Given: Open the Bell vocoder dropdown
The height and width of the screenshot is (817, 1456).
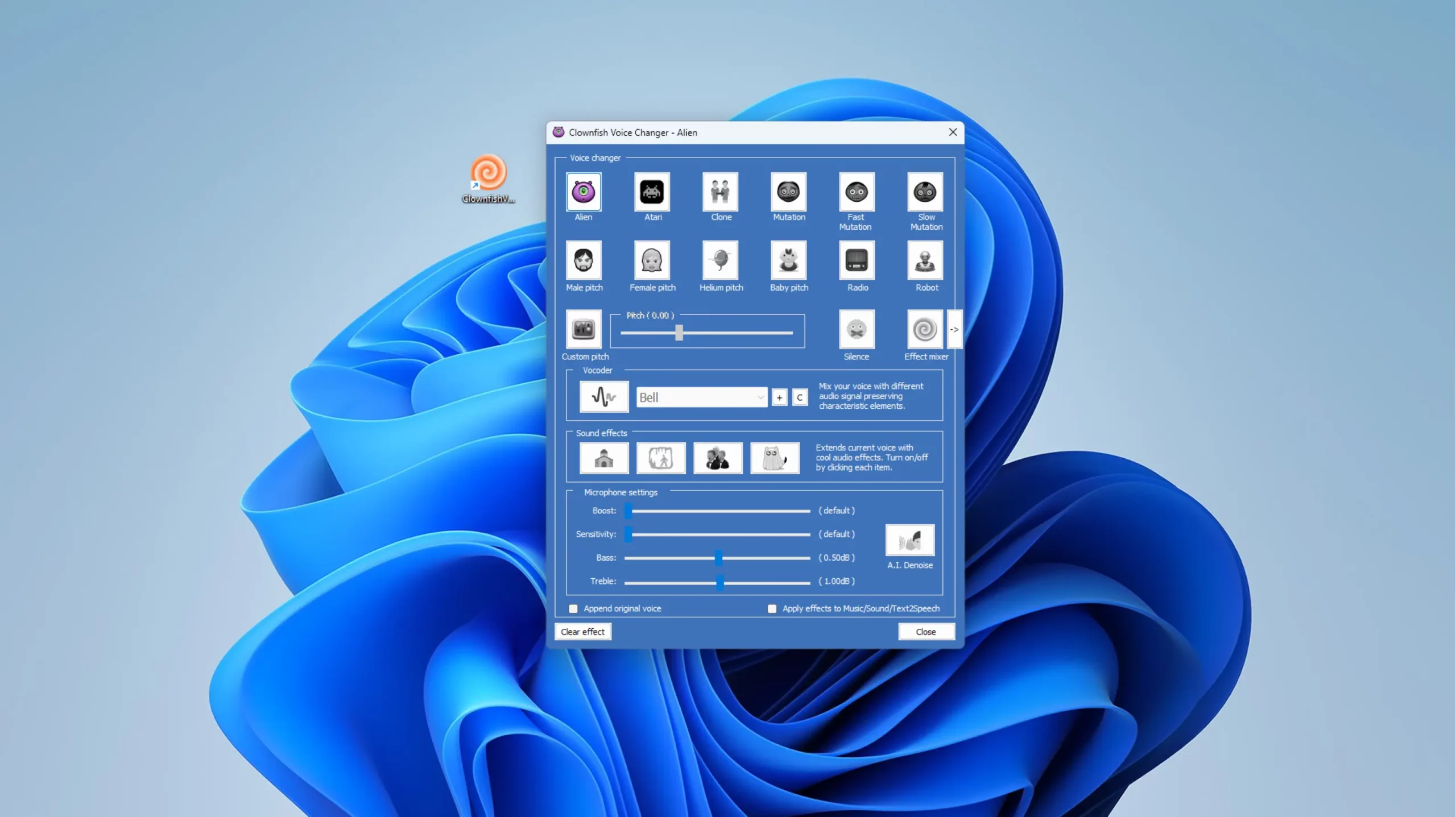Looking at the screenshot, I should pos(701,397).
